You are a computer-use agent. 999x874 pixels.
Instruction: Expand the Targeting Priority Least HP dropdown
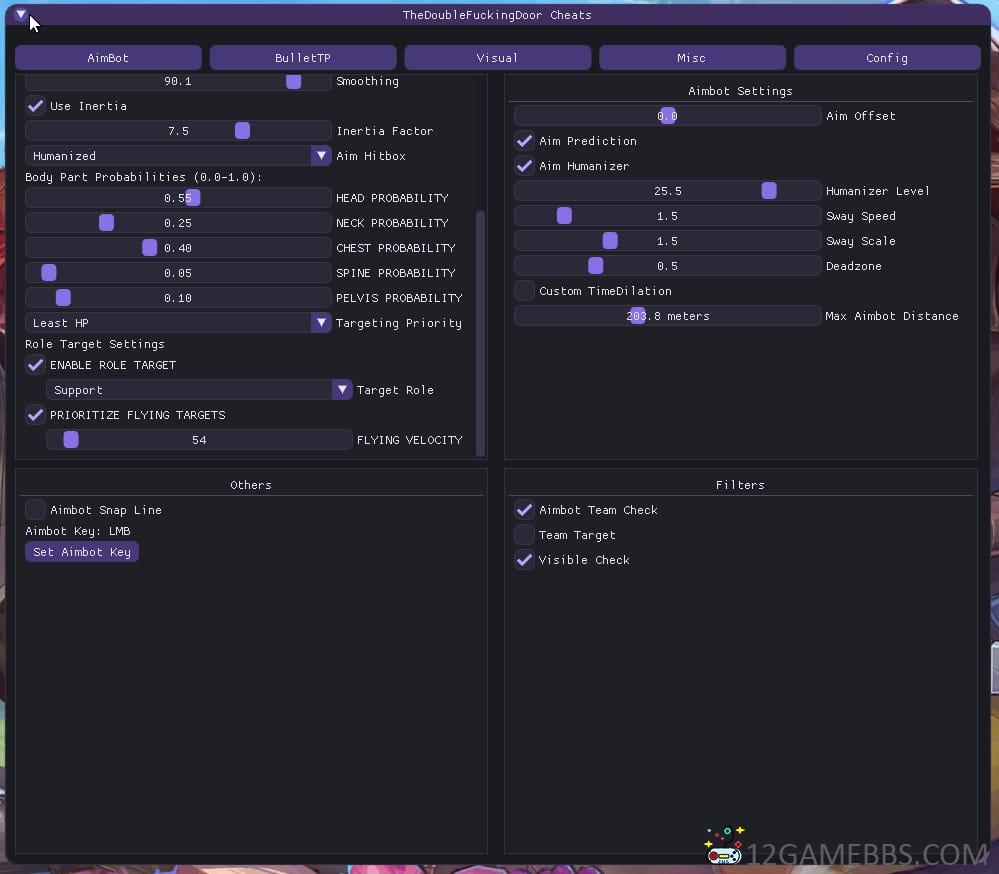click(x=178, y=323)
